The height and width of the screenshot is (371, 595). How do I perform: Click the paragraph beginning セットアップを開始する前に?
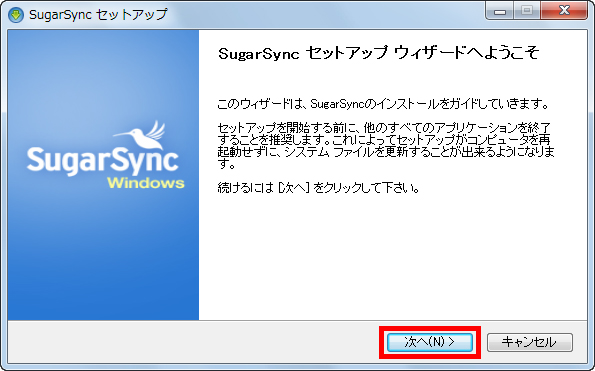[x=386, y=146]
